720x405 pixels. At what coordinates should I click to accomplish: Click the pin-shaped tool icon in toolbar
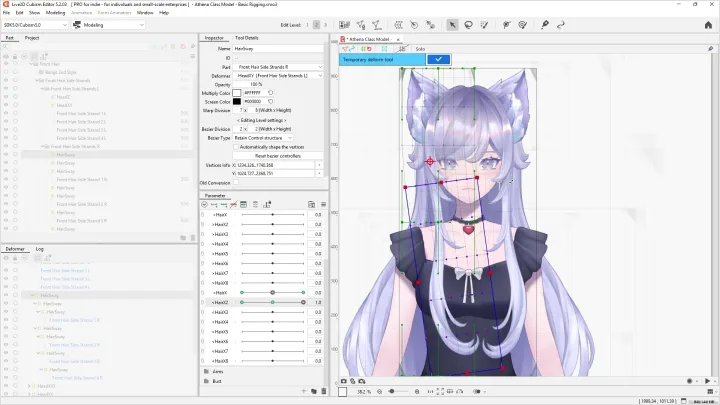pos(545,25)
